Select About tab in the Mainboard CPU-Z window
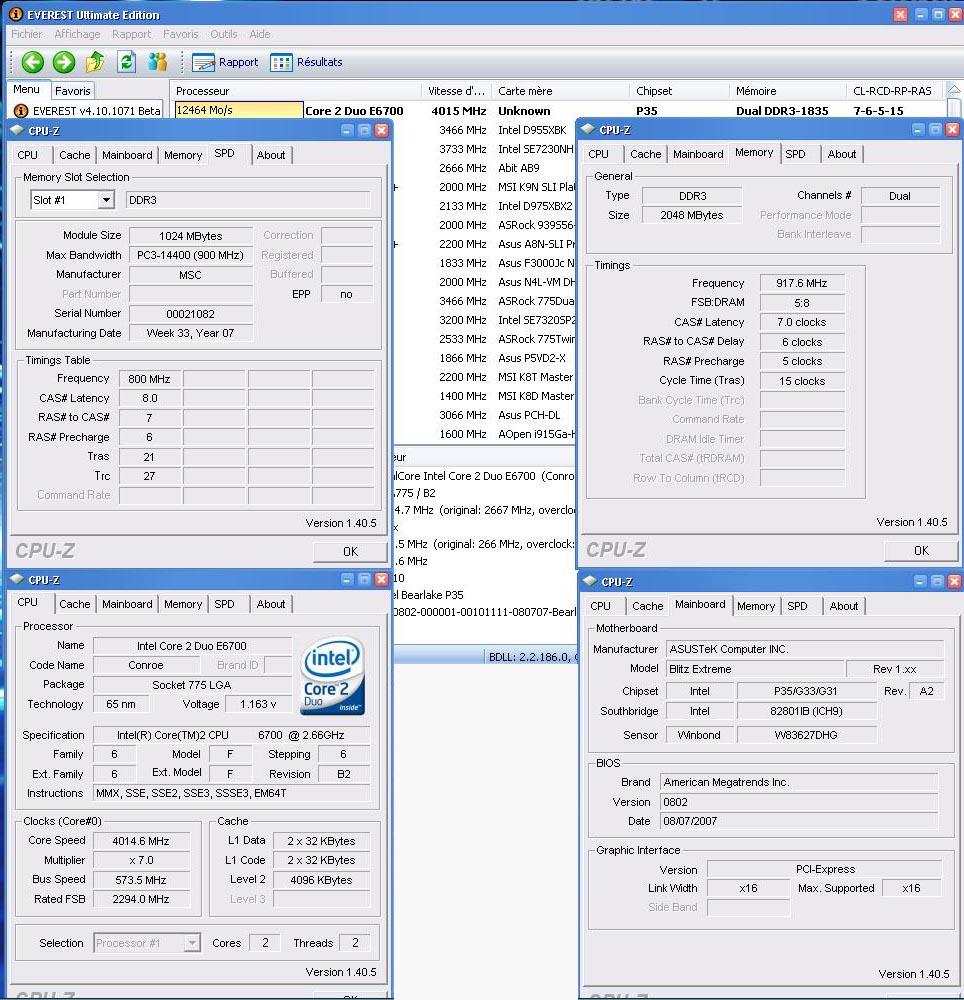Image resolution: width=964 pixels, height=1000 pixels. [844, 606]
